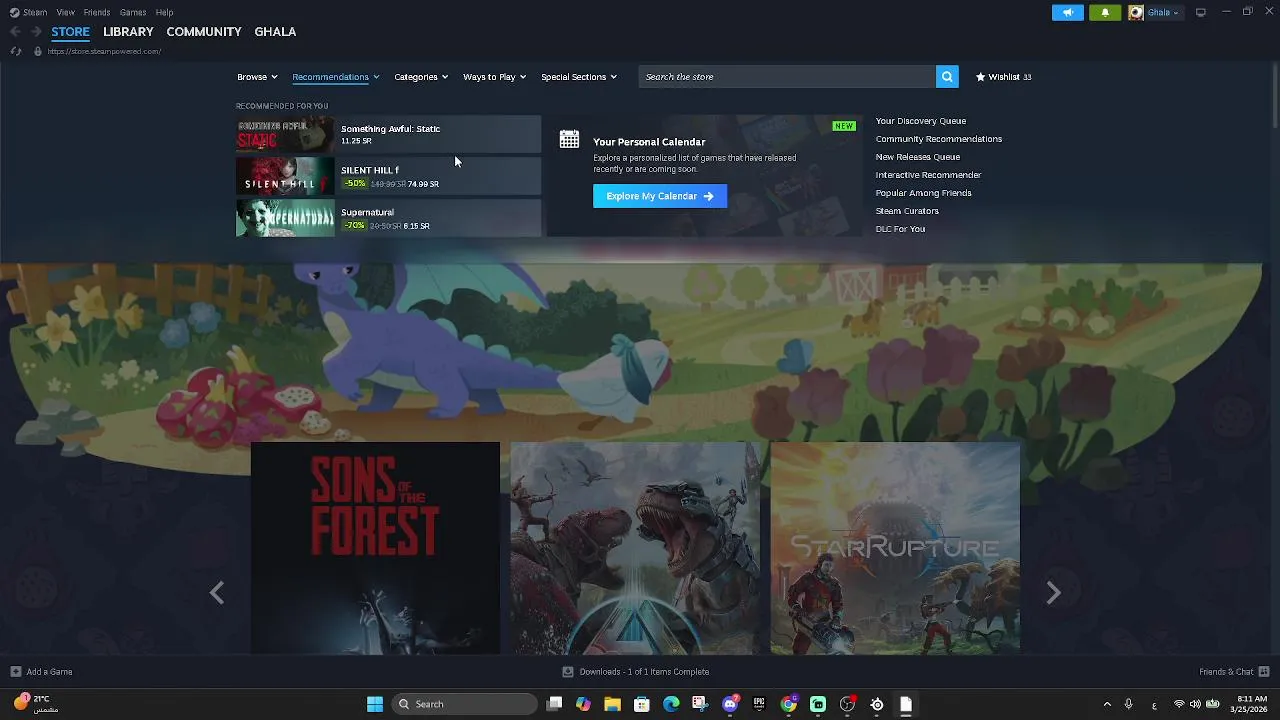Image resolution: width=1280 pixels, height=720 pixels.
Task: Show the next carousel games
Action: click(1053, 593)
